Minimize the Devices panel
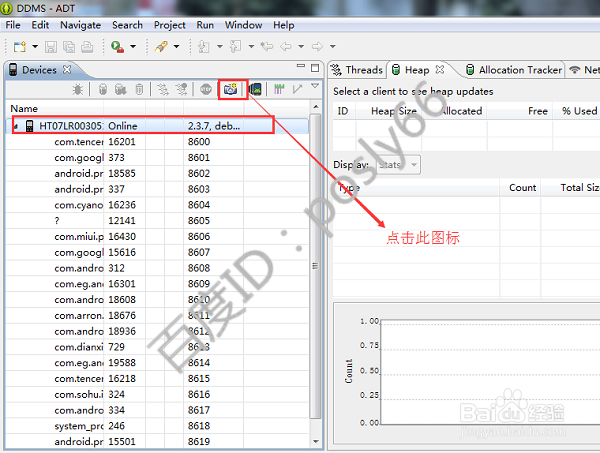Screen dimensions: 600x453 point(301,66)
